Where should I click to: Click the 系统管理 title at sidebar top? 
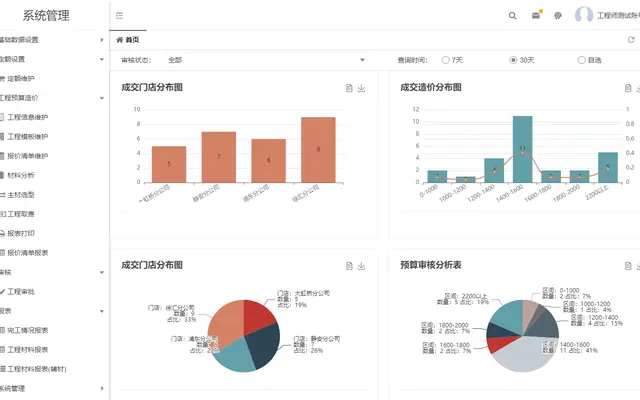(x=46, y=16)
